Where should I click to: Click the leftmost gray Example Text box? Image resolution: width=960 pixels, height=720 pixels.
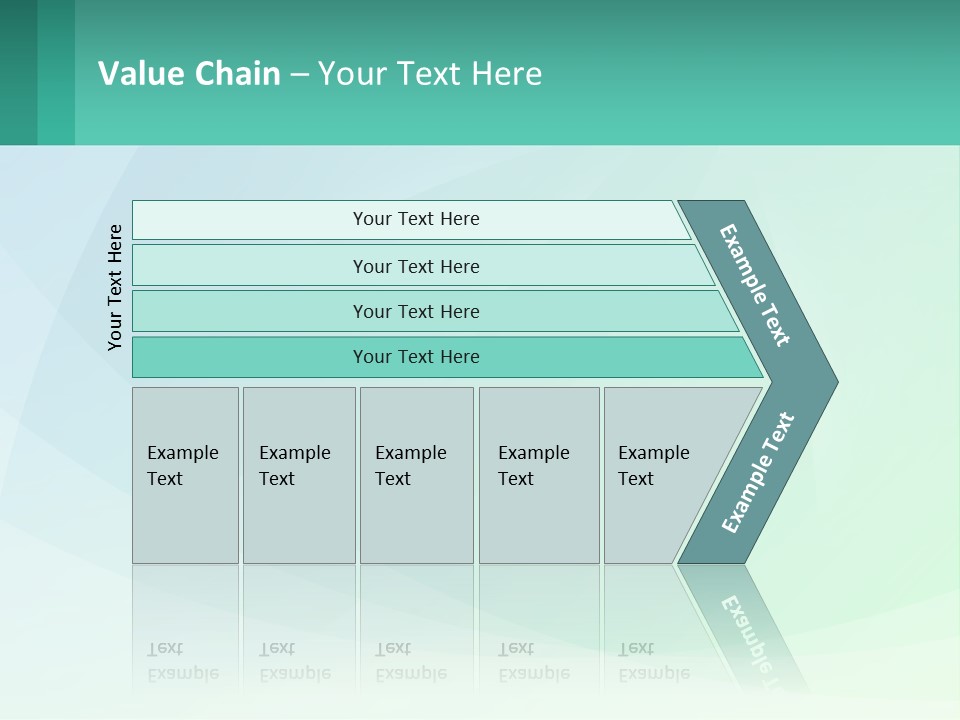pyautogui.click(x=185, y=475)
